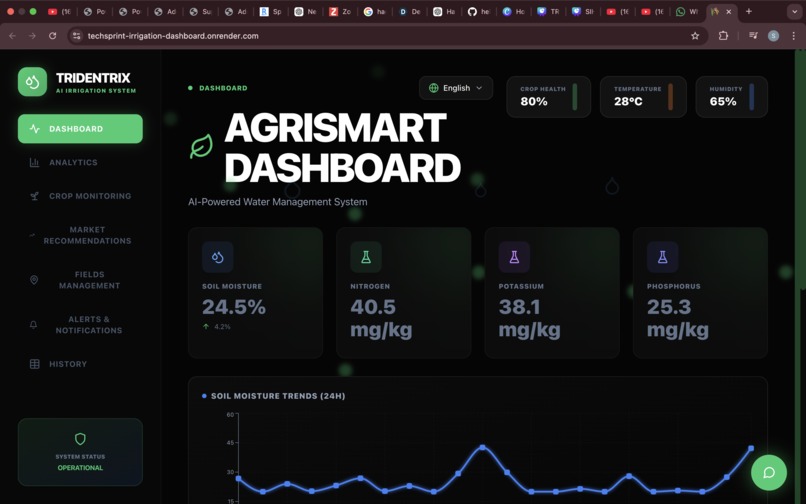
Task: Open the browser extensions puzzle icon
Action: pos(723,36)
